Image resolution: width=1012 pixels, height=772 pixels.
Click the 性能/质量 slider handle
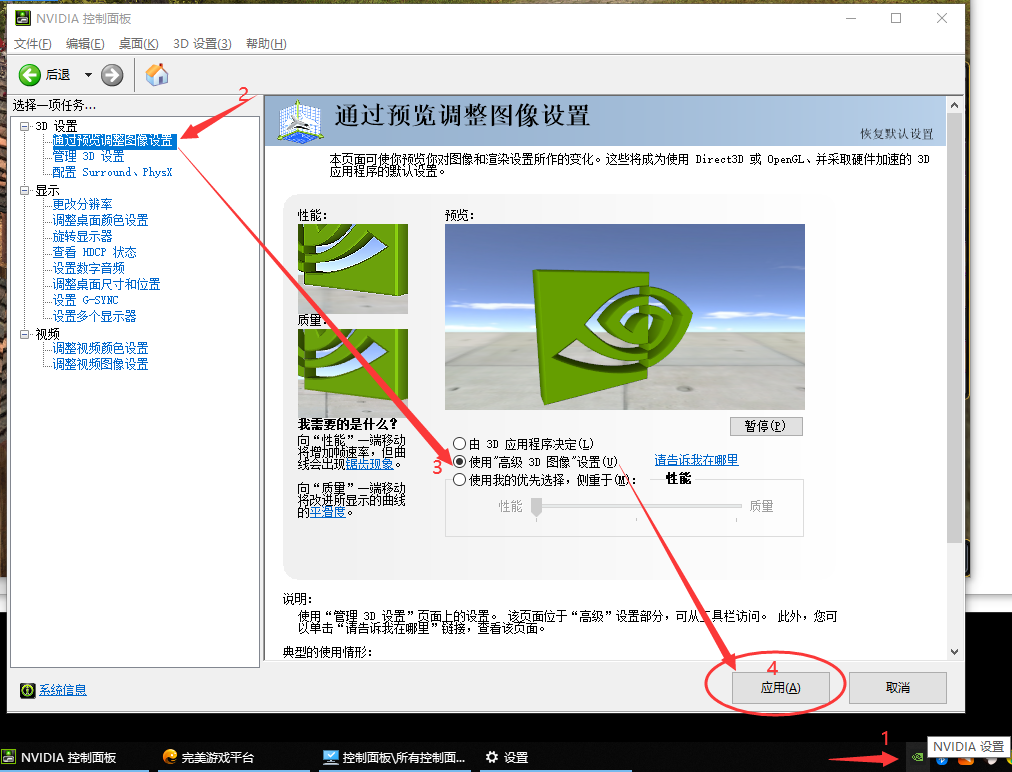coord(536,507)
